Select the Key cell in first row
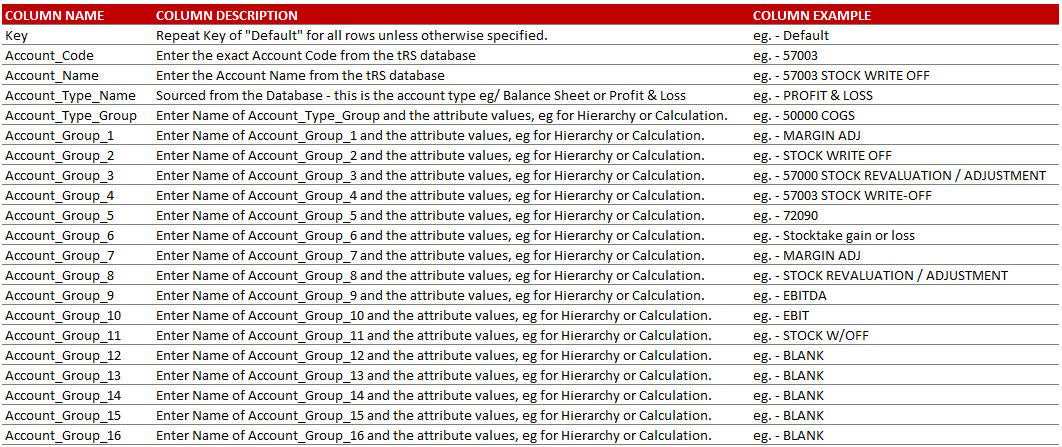 tap(17, 35)
